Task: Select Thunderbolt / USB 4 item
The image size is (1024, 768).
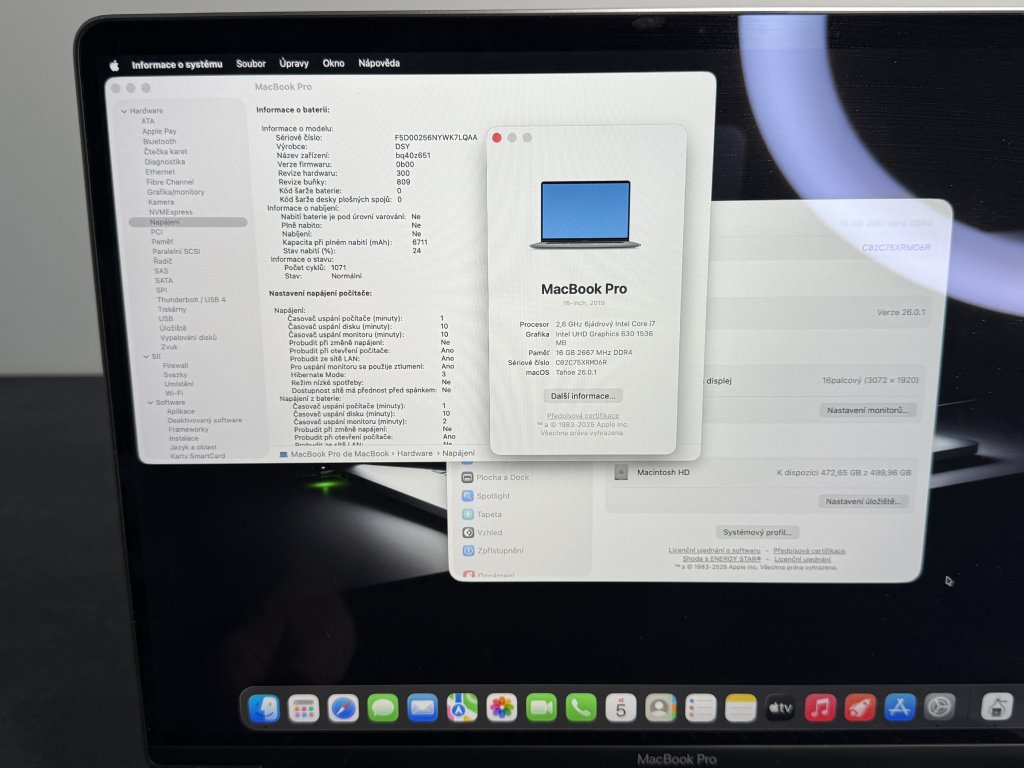Action: coord(191,300)
